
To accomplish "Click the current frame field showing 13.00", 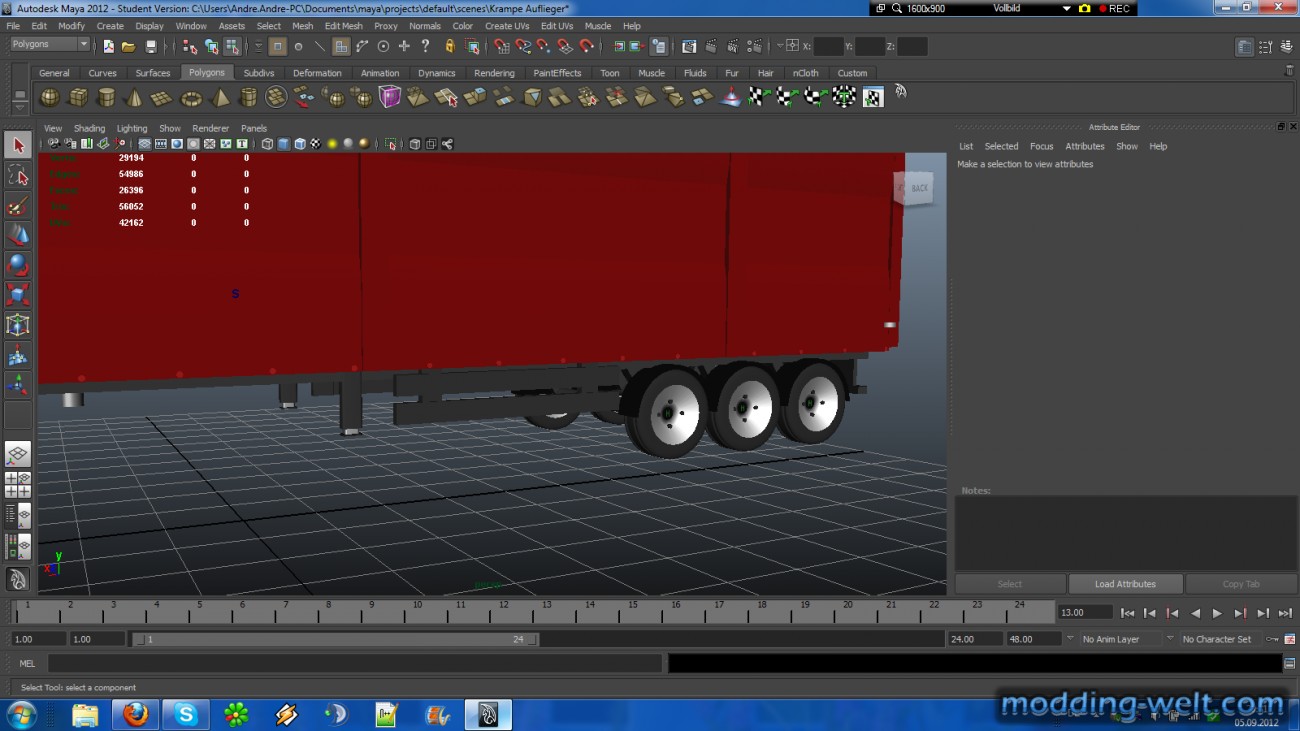I will [x=1085, y=612].
